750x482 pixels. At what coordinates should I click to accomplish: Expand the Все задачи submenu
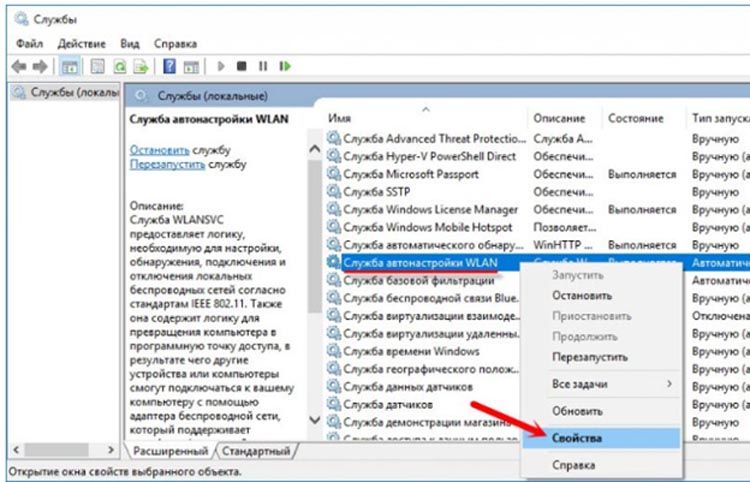[601, 384]
